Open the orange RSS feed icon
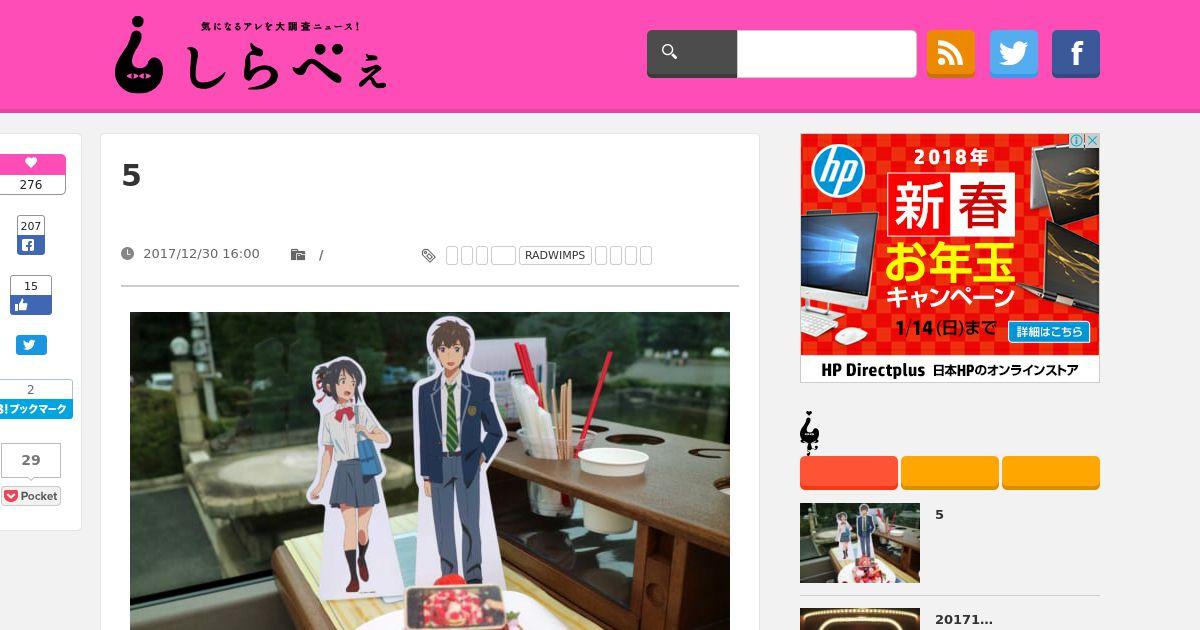Image resolution: width=1200 pixels, height=630 pixels. pos(950,54)
